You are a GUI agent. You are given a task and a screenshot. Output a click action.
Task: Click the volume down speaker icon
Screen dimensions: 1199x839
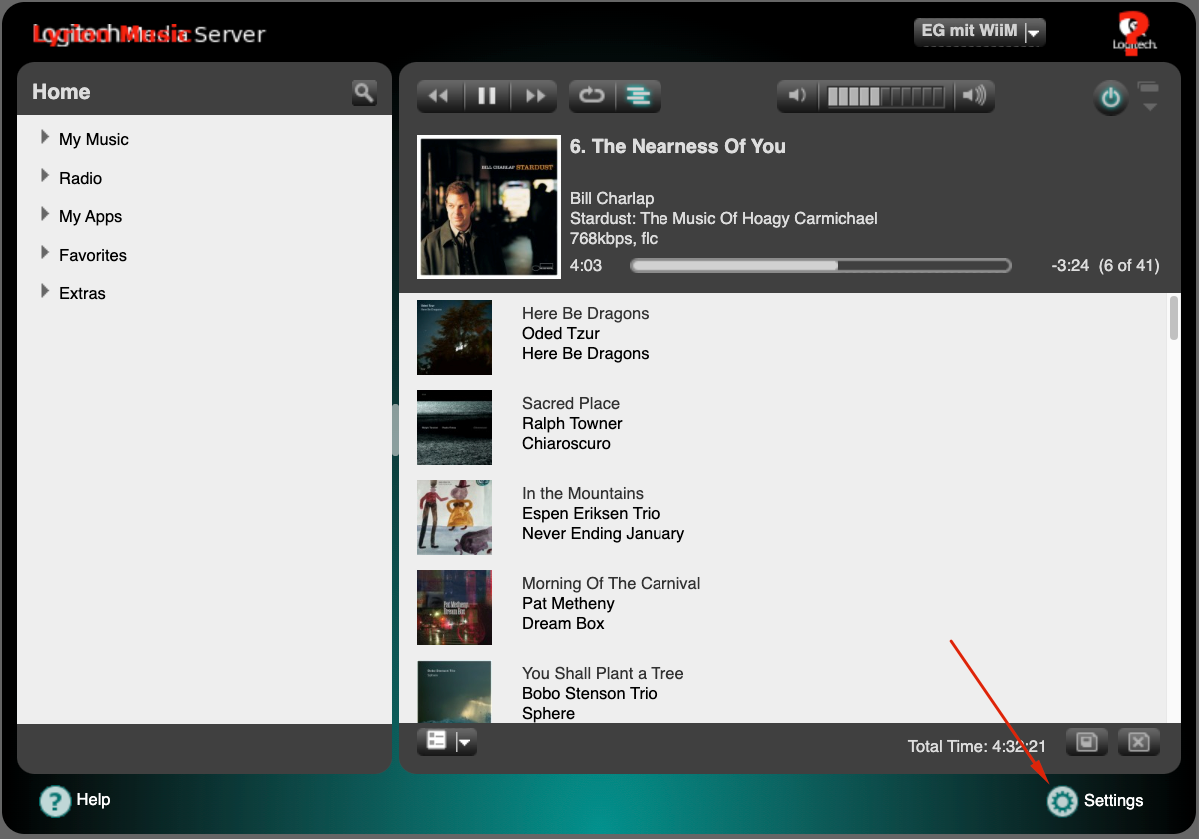click(797, 96)
